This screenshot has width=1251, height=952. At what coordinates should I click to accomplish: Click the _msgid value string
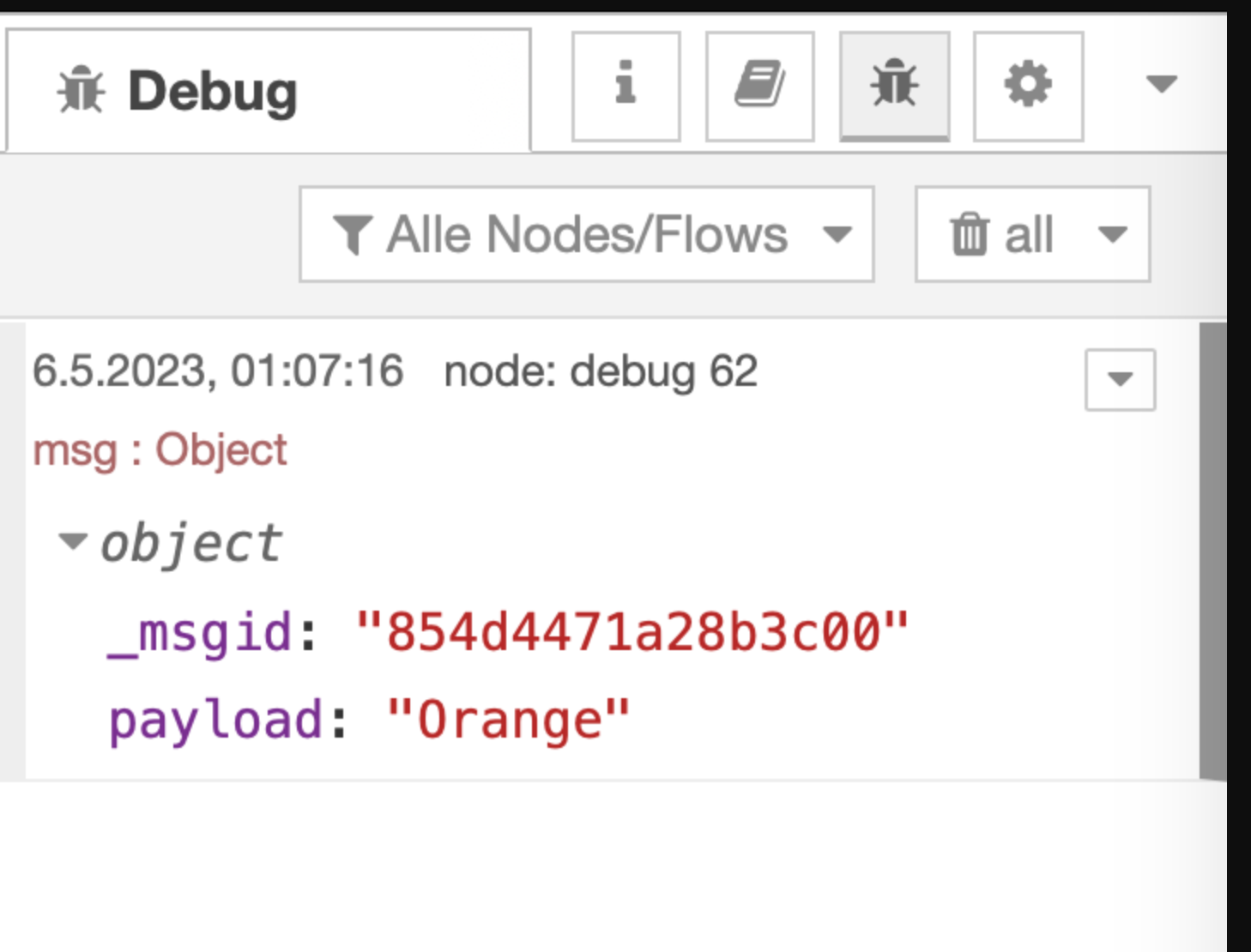point(632,631)
